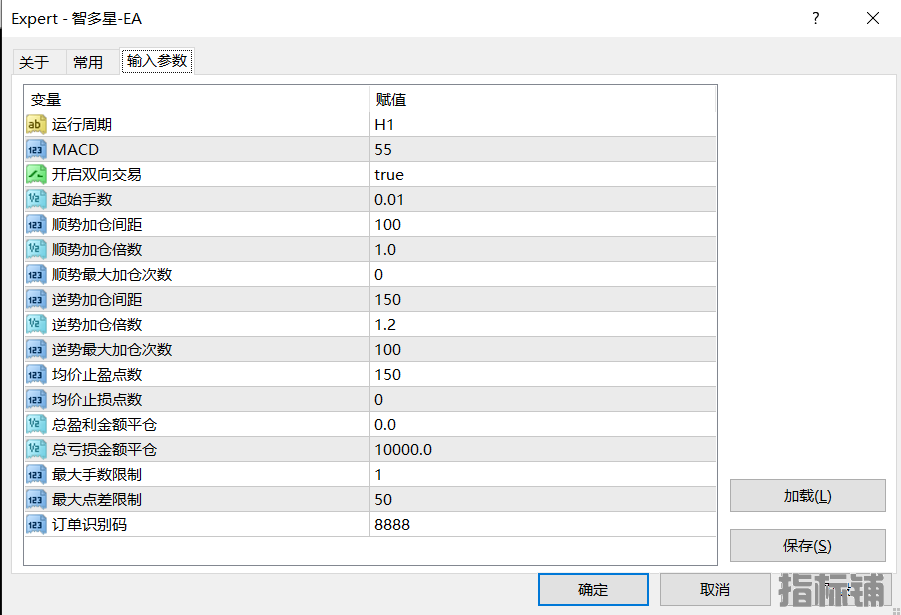The image size is (901, 615).
Task: Click the integer icon next to MACD
Action: [36, 150]
